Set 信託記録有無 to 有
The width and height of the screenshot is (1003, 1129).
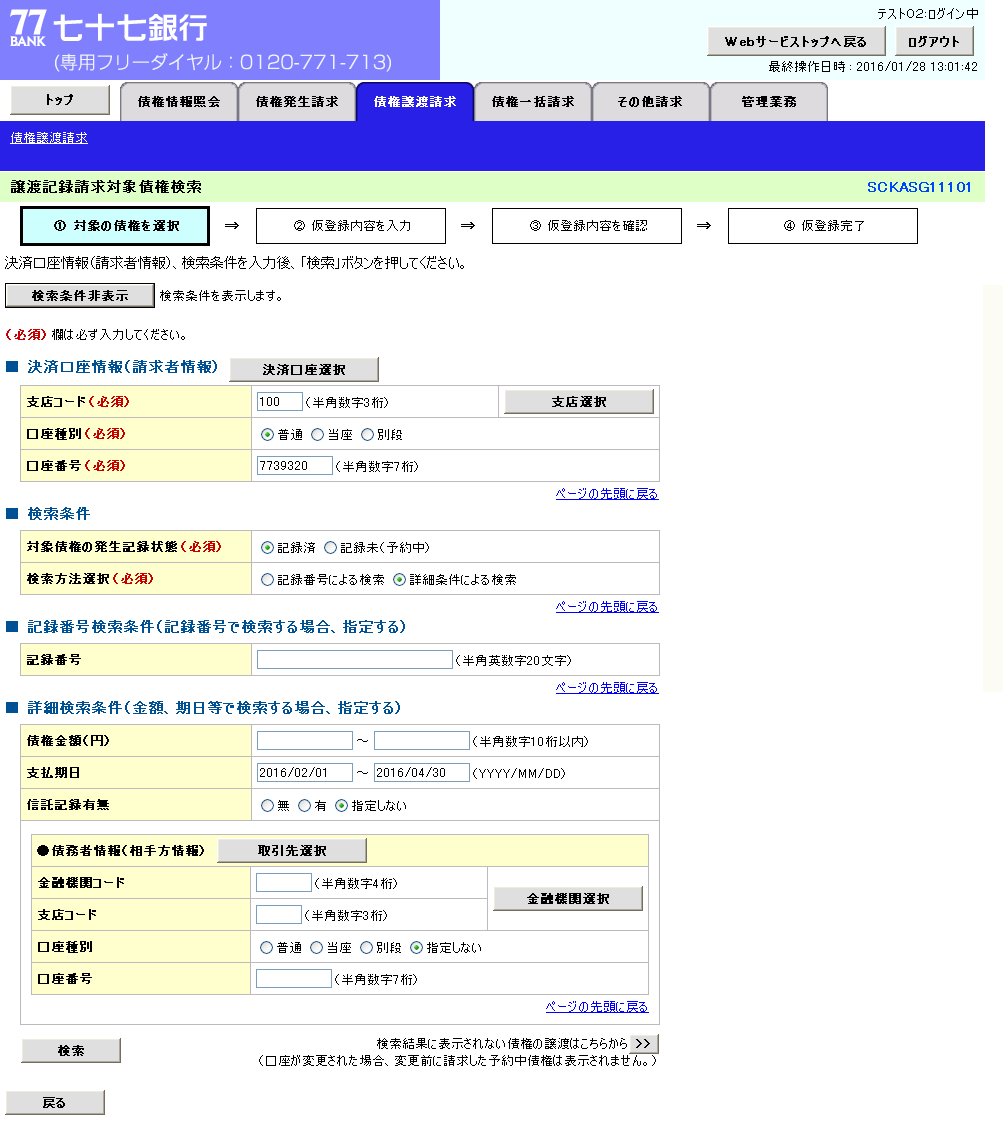point(305,806)
